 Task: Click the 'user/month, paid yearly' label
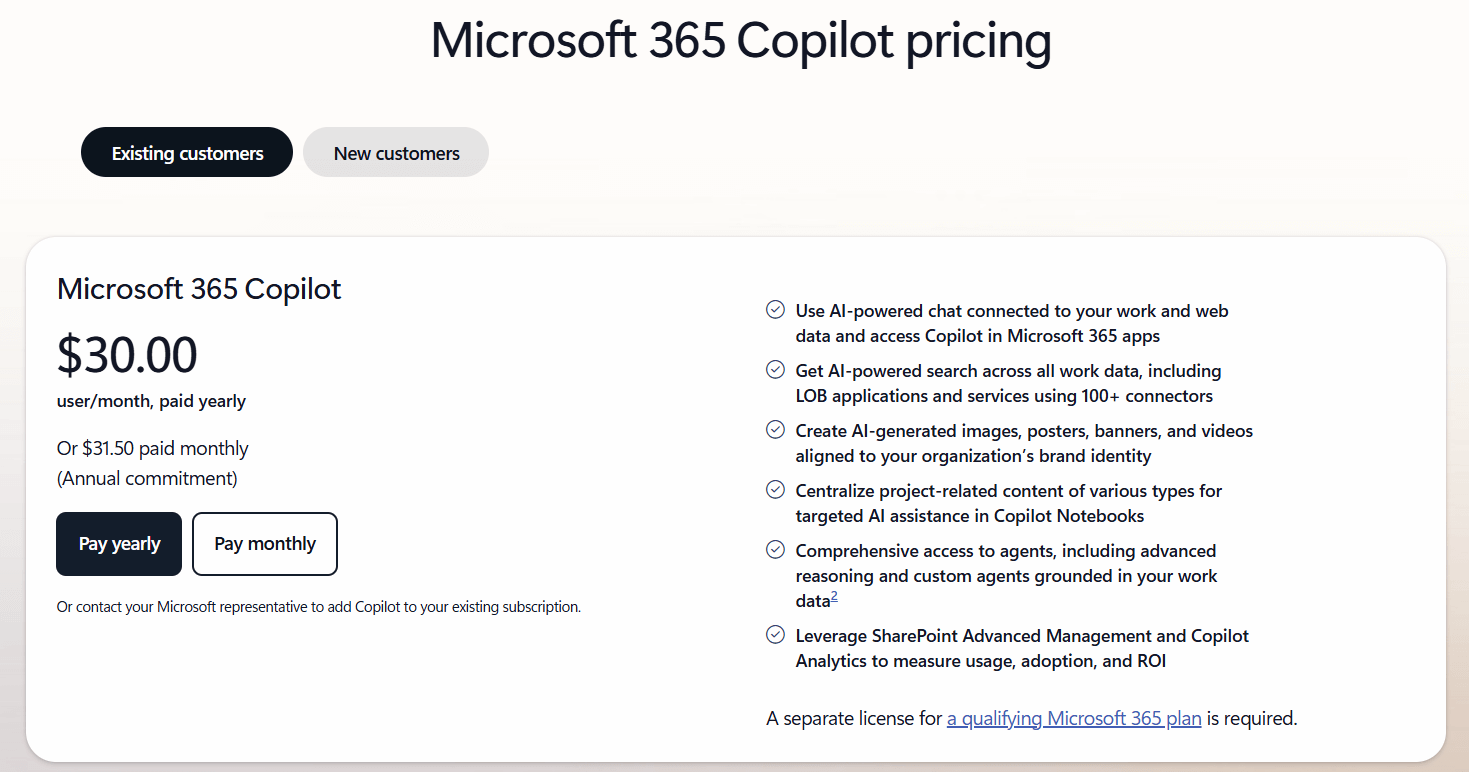pyautogui.click(x=151, y=401)
